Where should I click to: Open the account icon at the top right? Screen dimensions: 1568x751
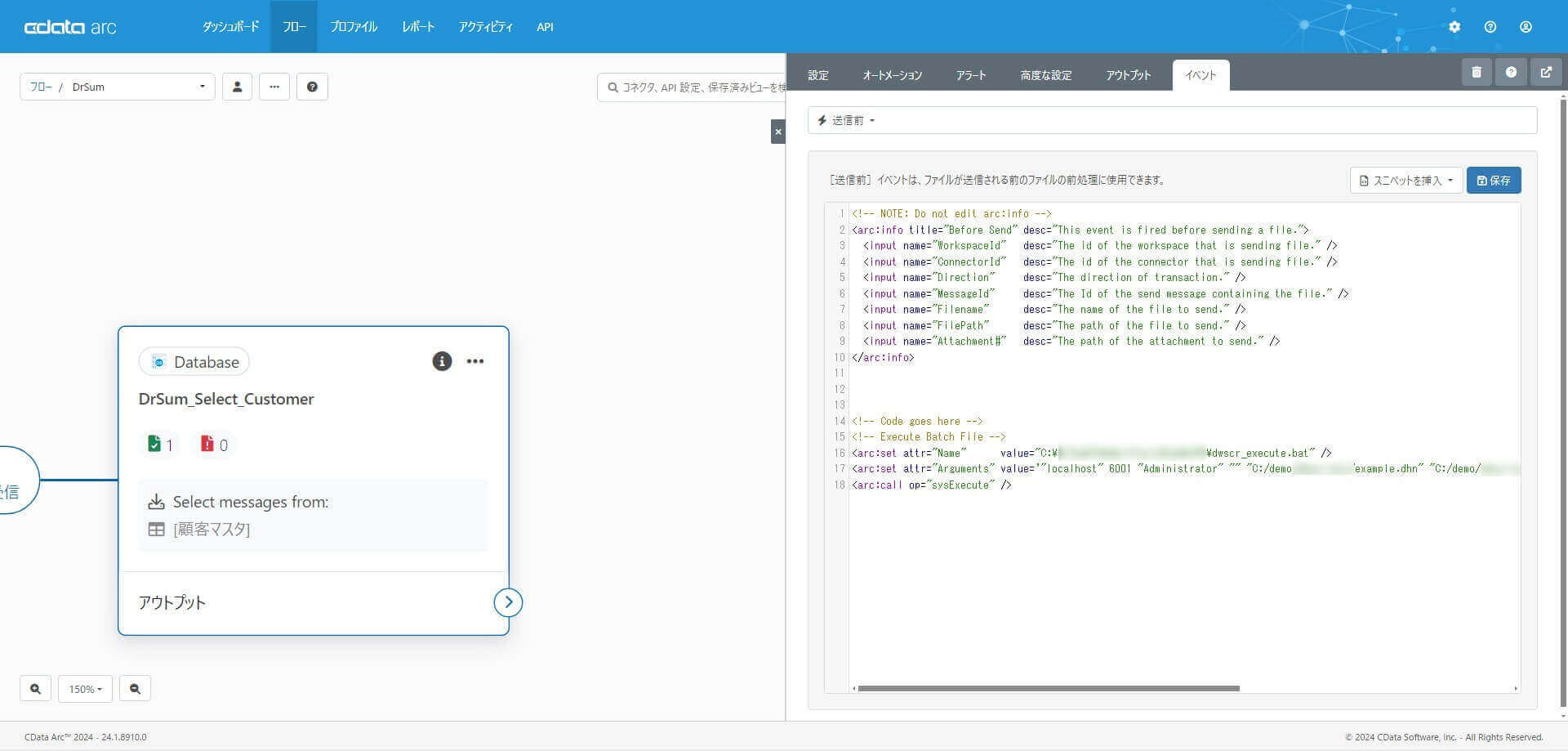coord(1526,26)
